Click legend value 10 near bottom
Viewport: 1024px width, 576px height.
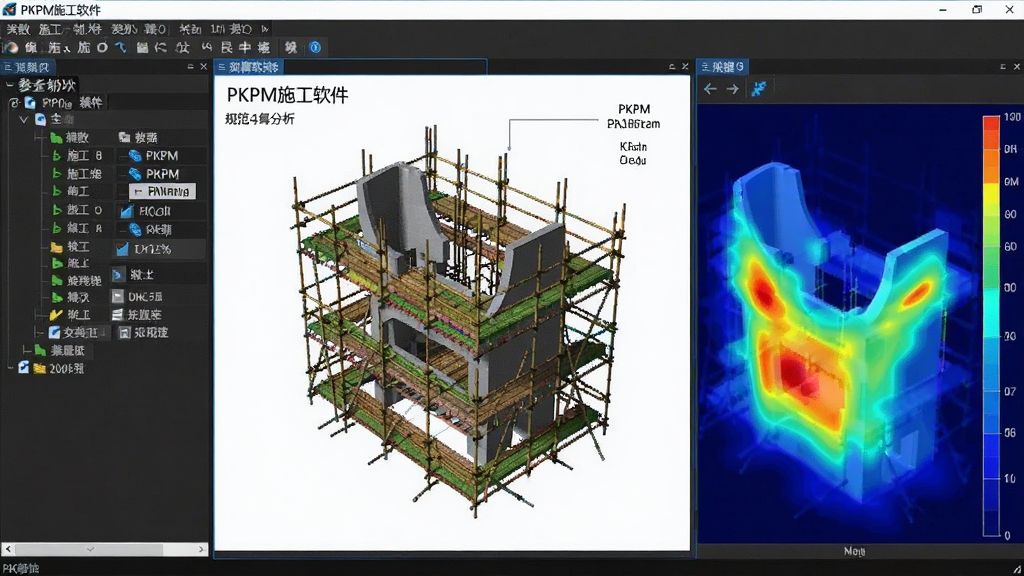pos(1010,478)
